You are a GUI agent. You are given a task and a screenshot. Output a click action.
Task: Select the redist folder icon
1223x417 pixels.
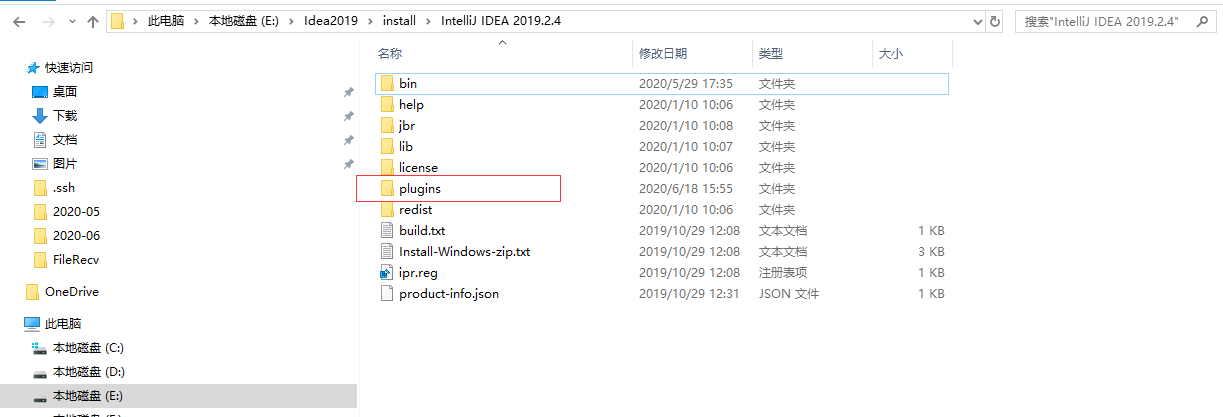click(x=388, y=209)
